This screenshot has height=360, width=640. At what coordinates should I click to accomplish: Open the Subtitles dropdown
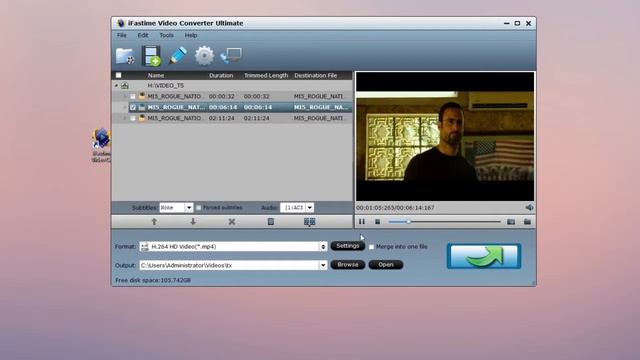pyautogui.click(x=189, y=208)
